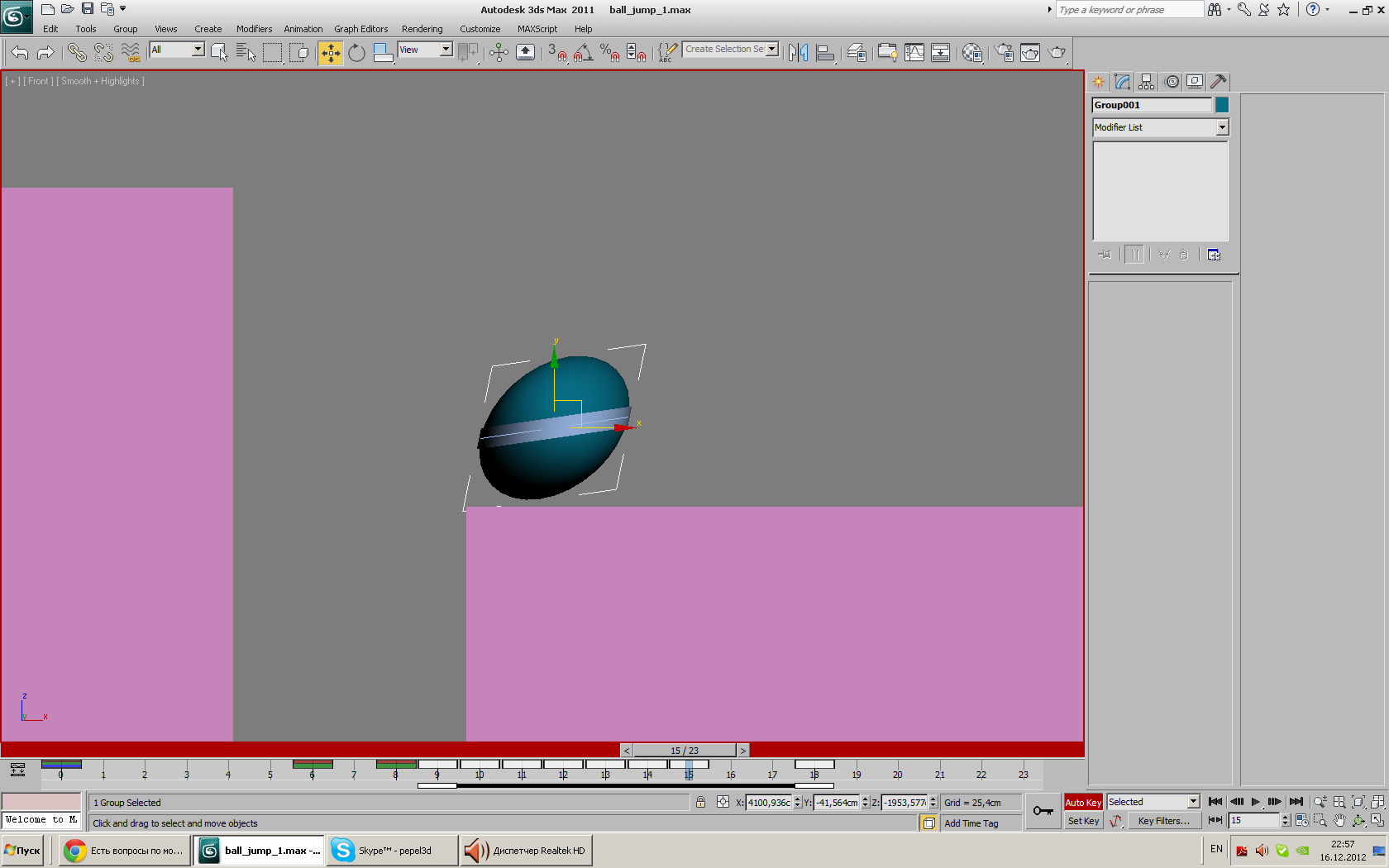Open the Key Filters dialog
Image resolution: width=1389 pixels, height=868 pixels.
coord(1163,821)
